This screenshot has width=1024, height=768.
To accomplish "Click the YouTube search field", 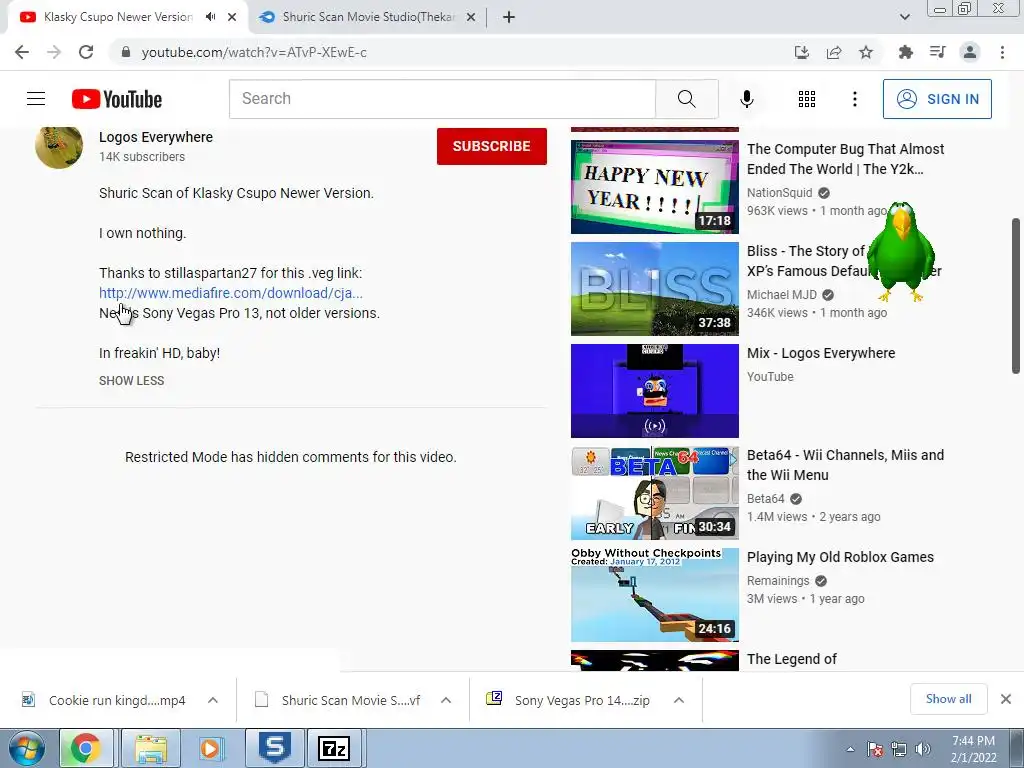I will point(442,99).
